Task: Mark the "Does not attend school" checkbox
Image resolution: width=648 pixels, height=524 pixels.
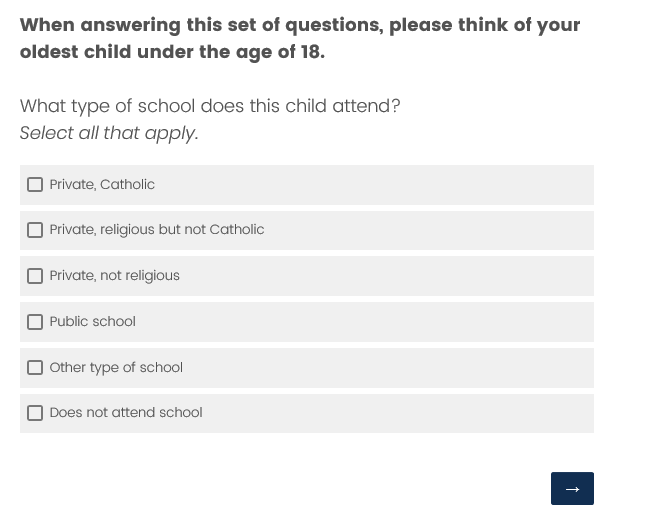Action: click(35, 413)
